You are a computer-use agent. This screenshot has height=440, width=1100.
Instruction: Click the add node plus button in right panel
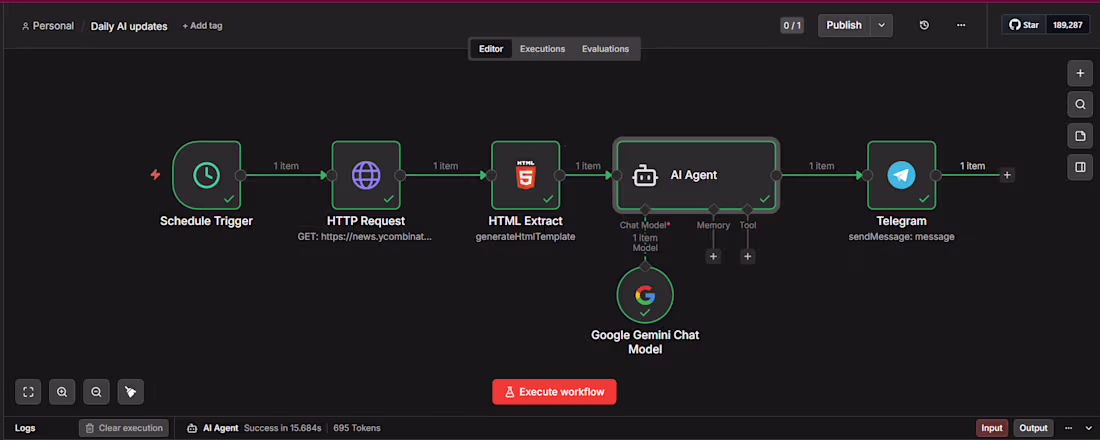pyautogui.click(x=1080, y=73)
